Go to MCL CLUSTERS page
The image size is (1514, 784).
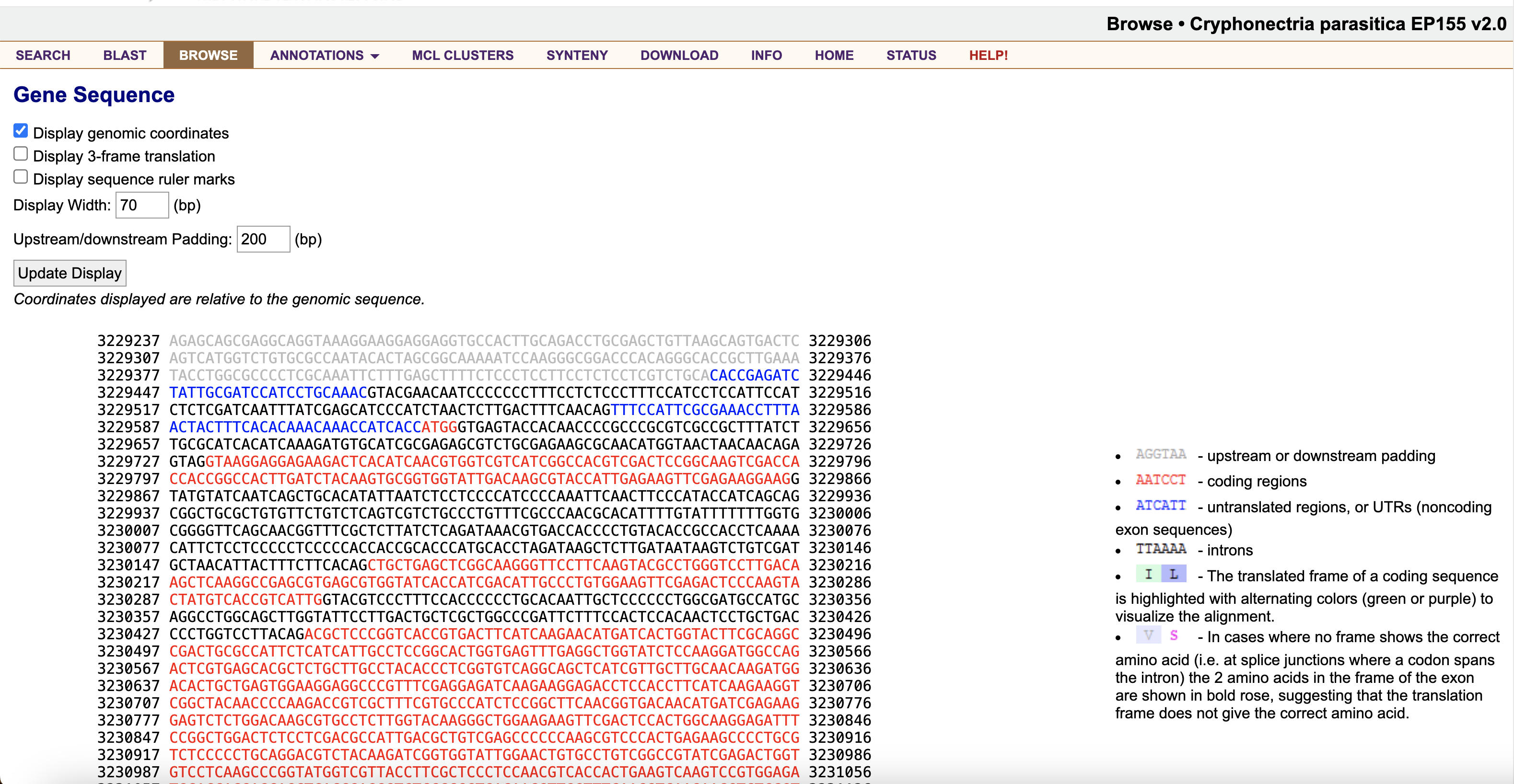462,55
